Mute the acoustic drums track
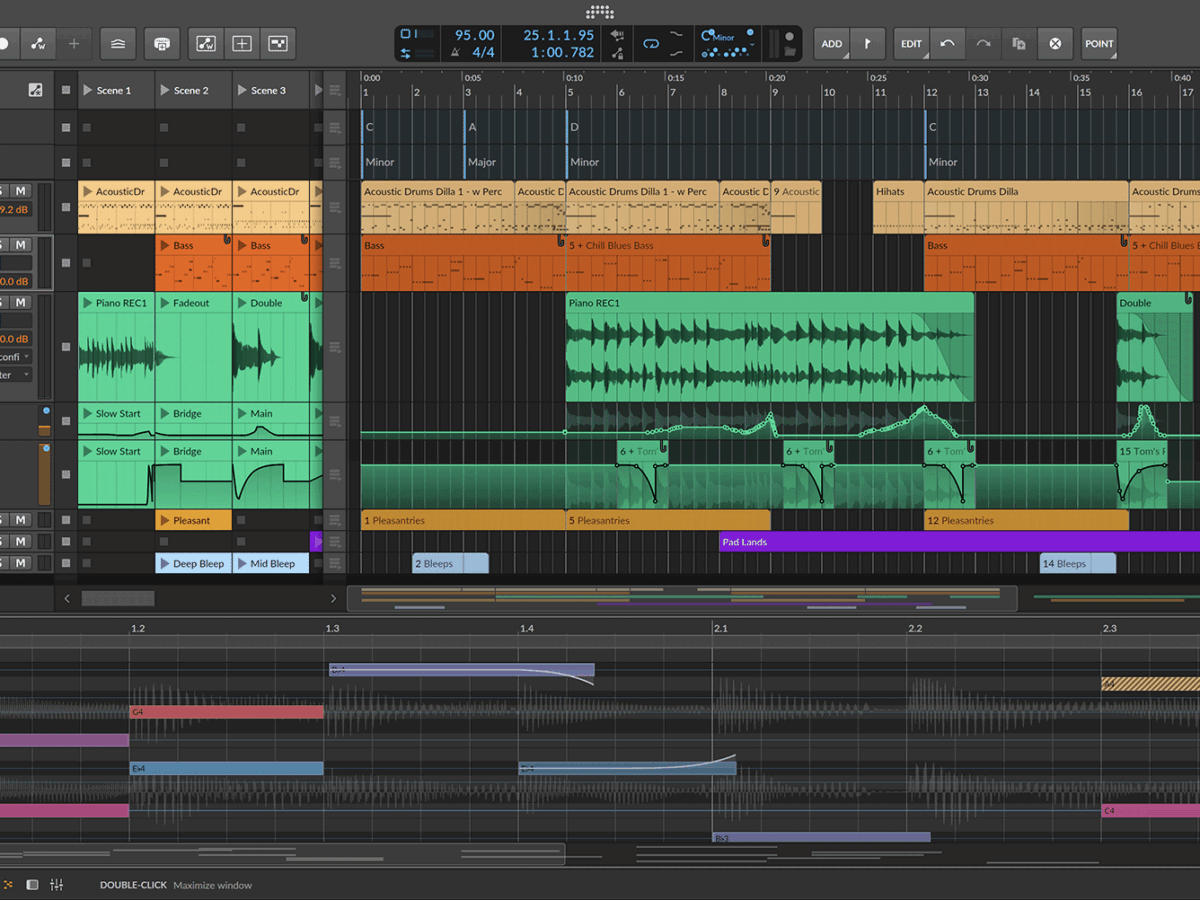 (20, 191)
